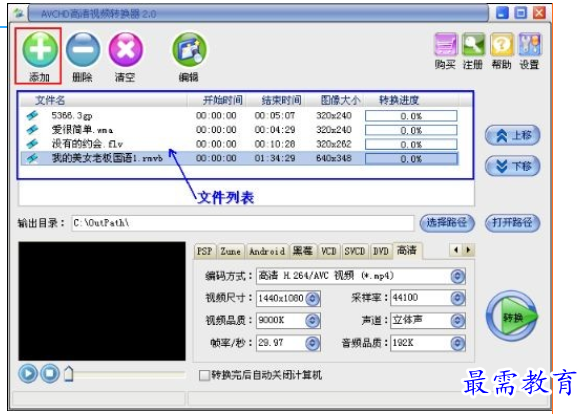Switch to the VCD tab
585x414 pixels.
point(329,251)
